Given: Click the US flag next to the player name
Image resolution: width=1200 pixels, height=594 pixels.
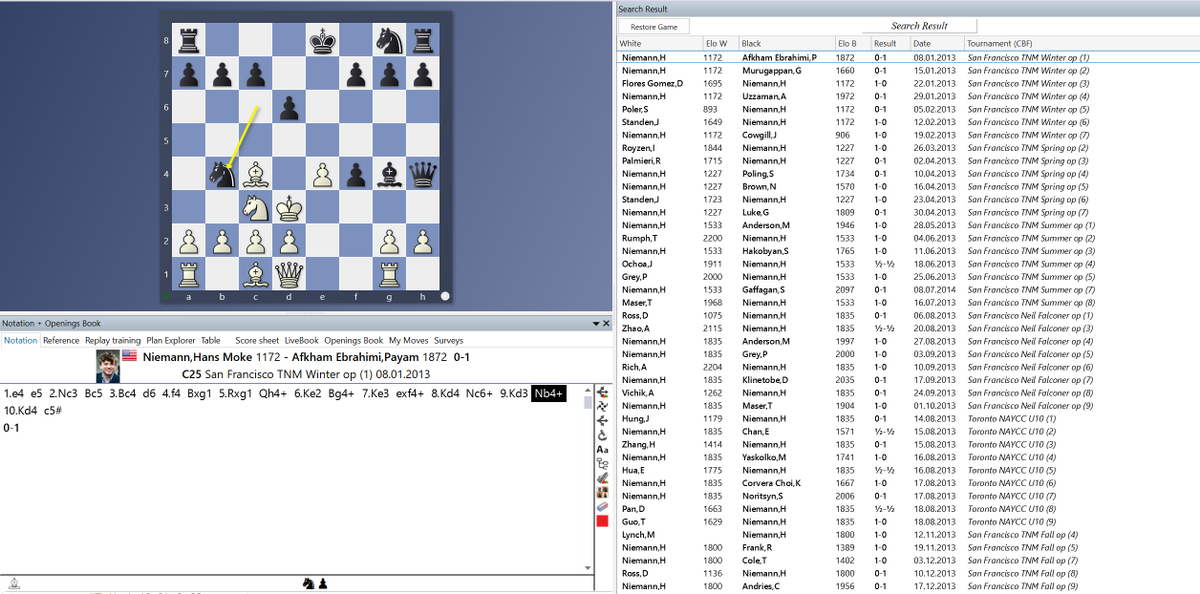Looking at the screenshot, I should (130, 356).
